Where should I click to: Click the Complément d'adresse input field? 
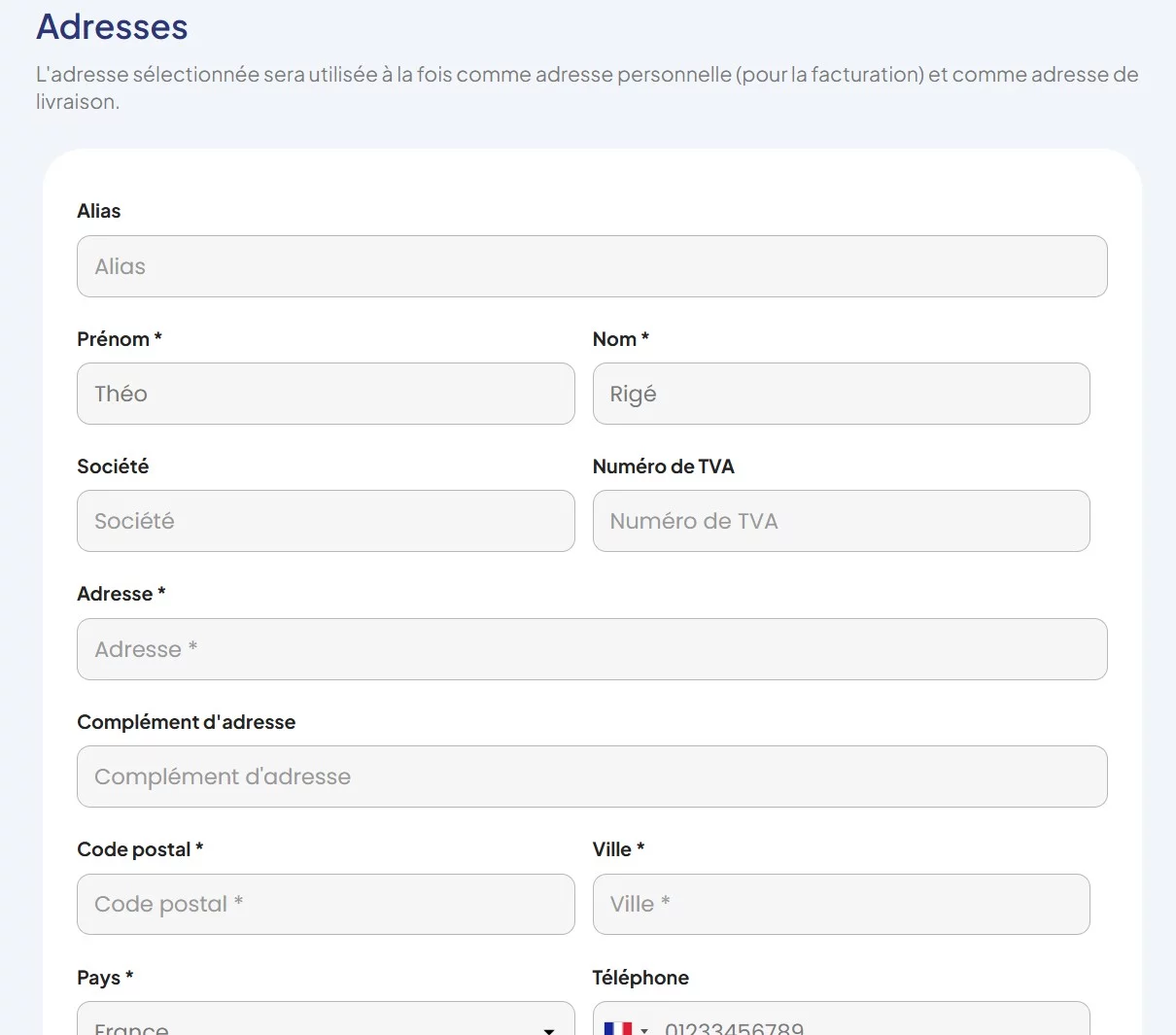(x=591, y=776)
